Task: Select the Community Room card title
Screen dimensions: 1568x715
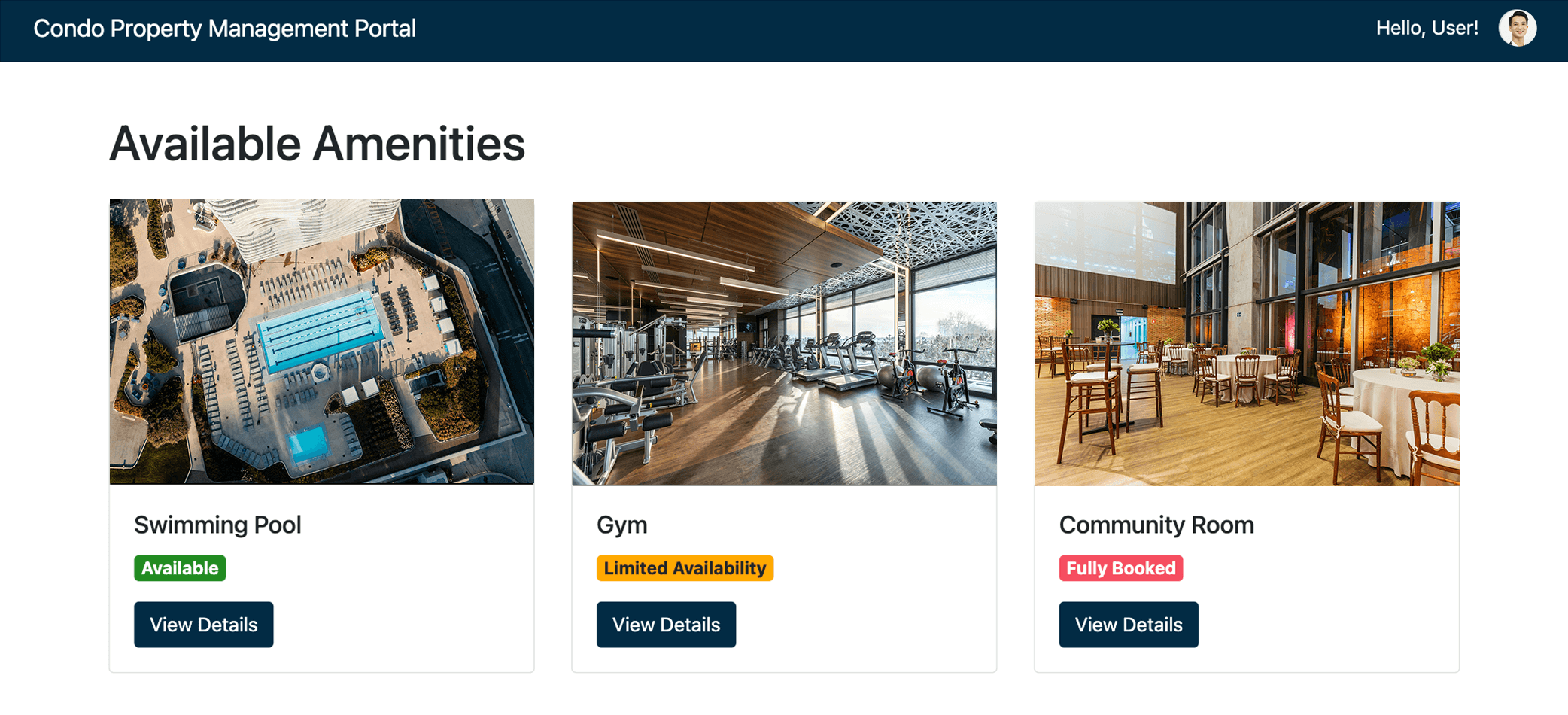Action: pos(1156,525)
